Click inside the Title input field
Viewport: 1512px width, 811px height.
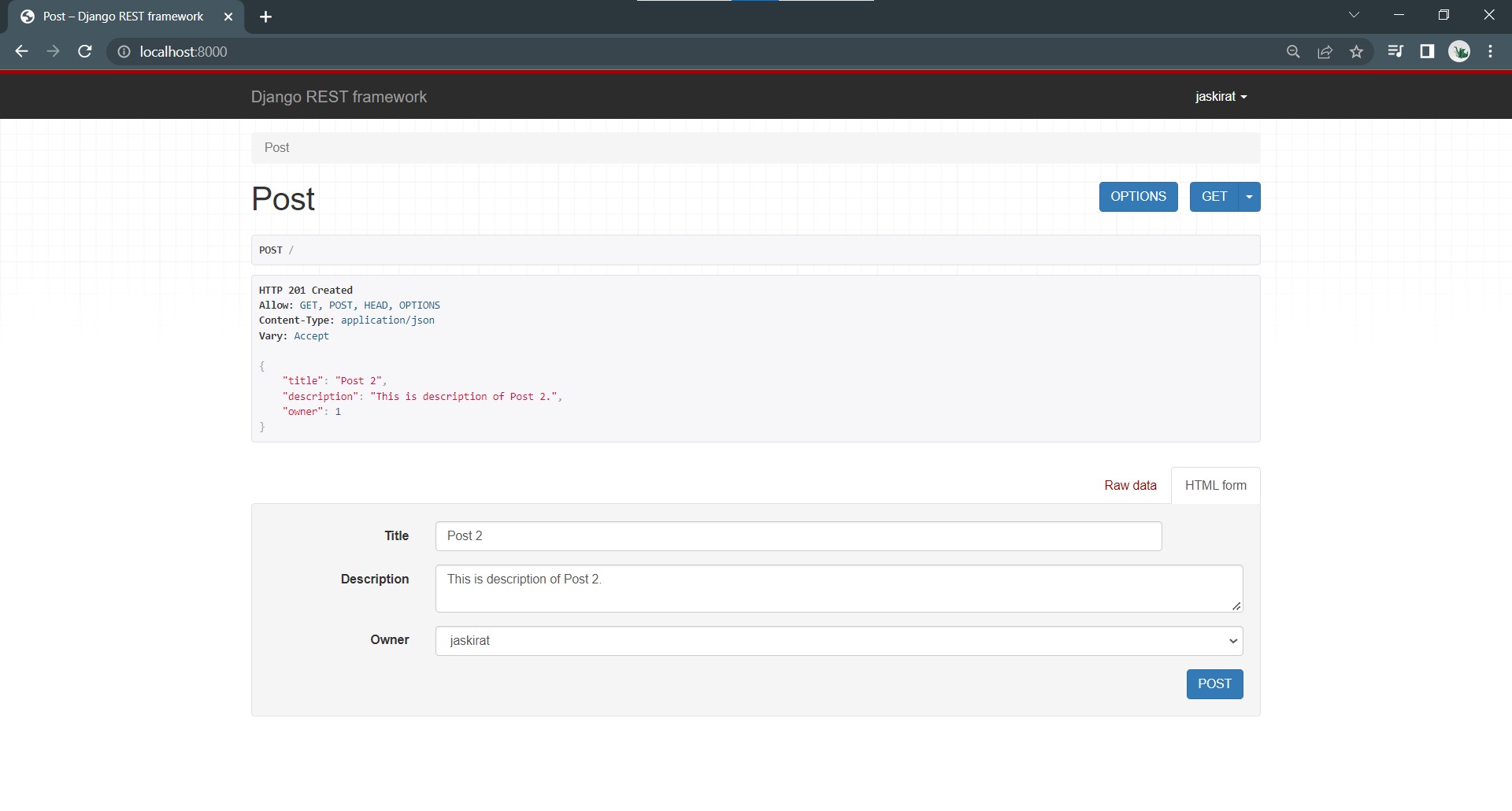[x=798, y=535]
